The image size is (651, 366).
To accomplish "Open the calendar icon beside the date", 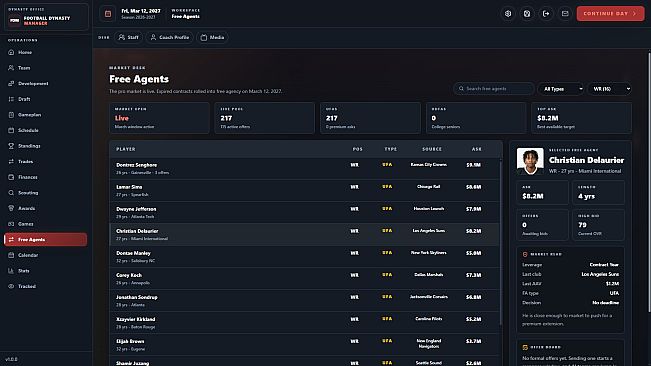I will (x=108, y=14).
